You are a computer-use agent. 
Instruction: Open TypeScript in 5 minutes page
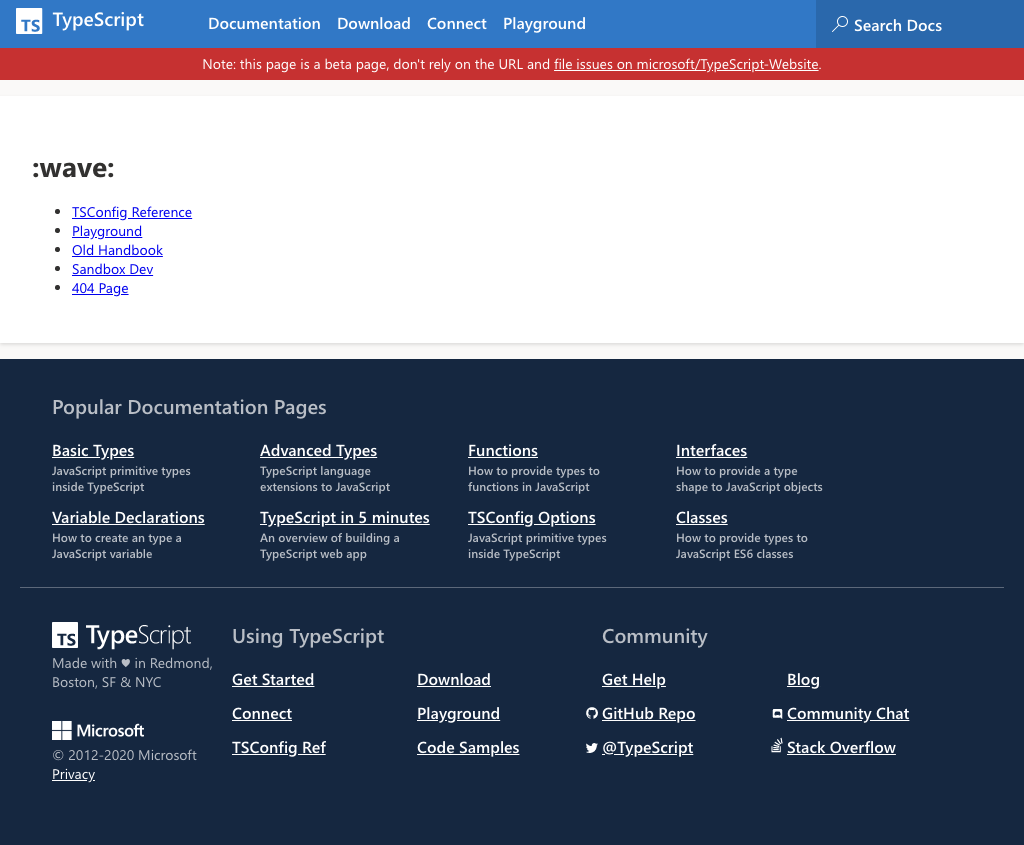[344, 518]
